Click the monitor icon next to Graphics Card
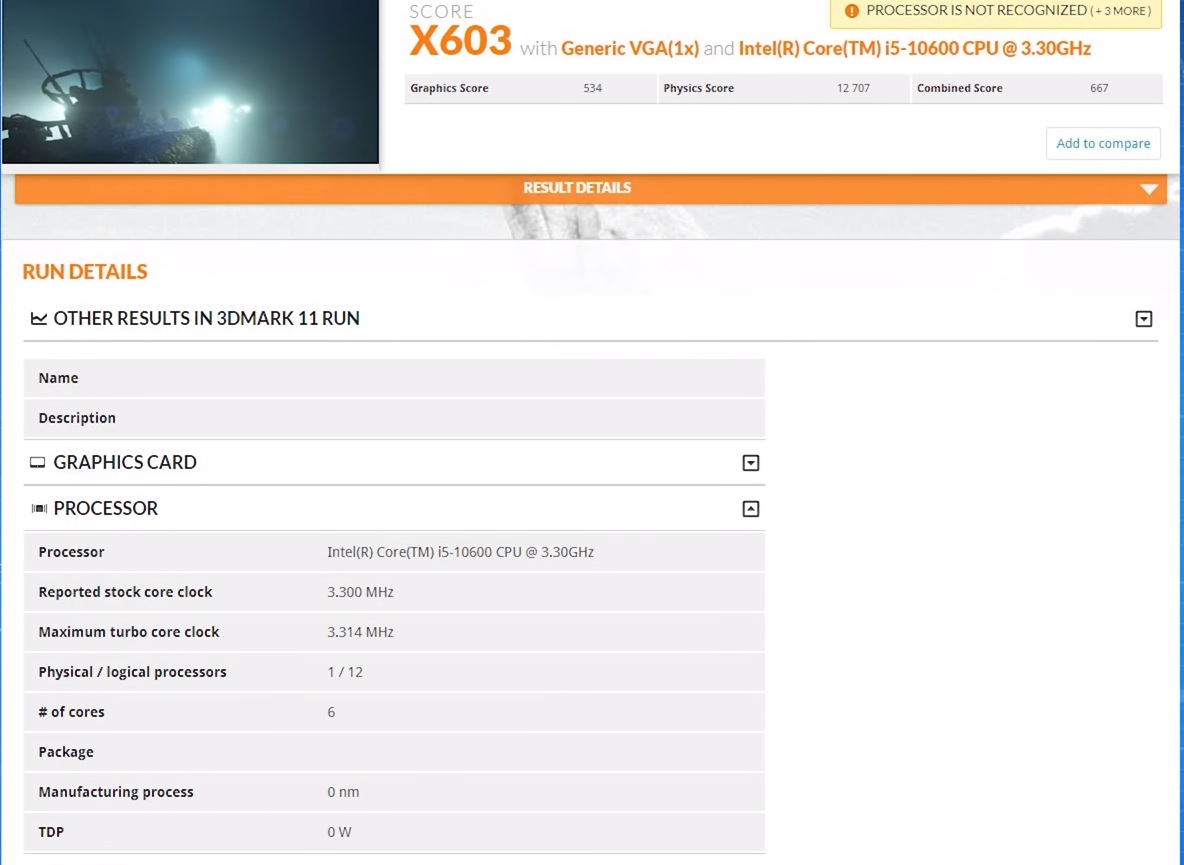This screenshot has height=865, width=1184. click(x=38, y=463)
